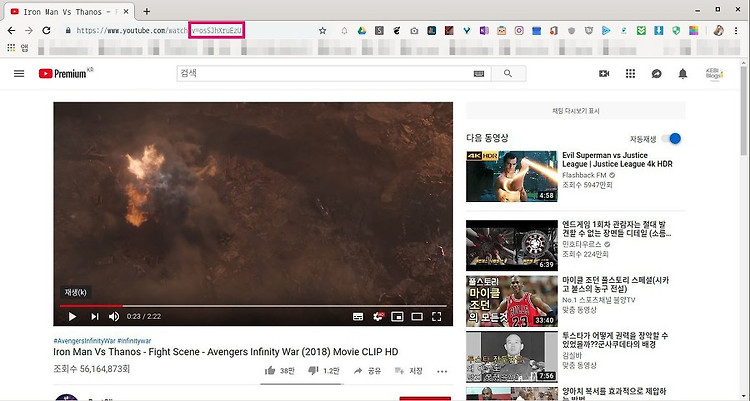Open Evil Superman vs Justice League video title
The height and width of the screenshot is (401, 750).
pyautogui.click(x=617, y=159)
